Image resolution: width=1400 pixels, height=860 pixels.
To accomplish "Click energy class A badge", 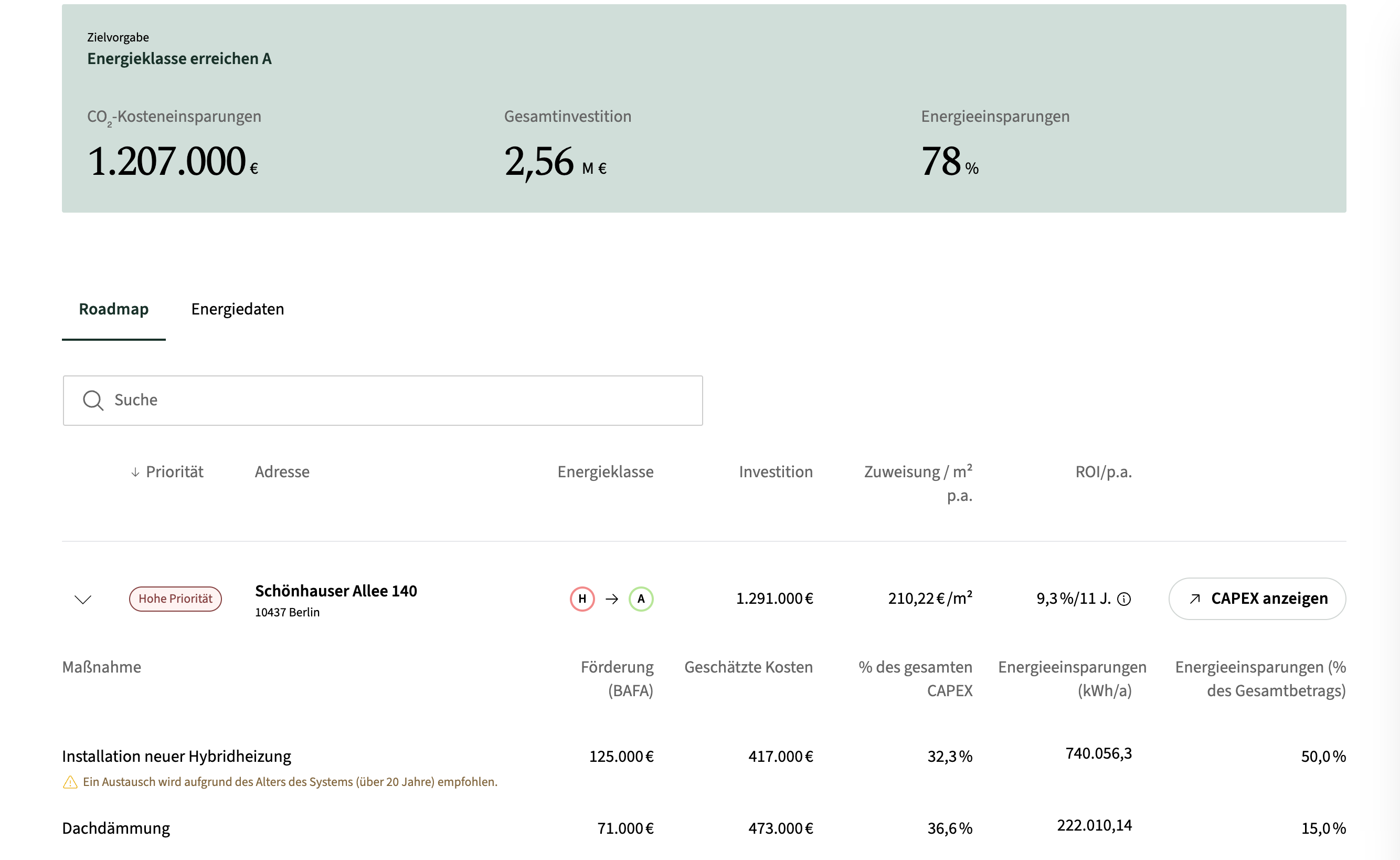I will (x=641, y=599).
